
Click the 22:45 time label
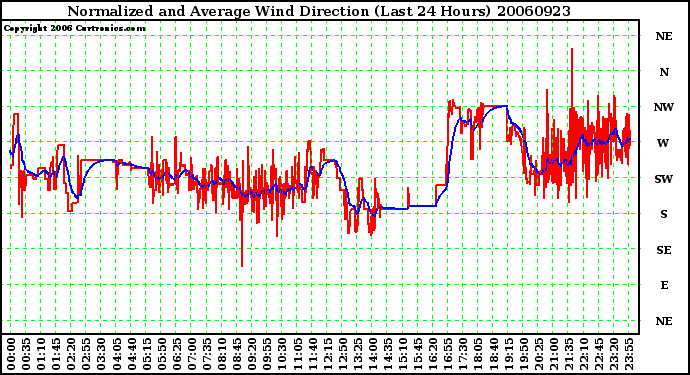[598, 354]
